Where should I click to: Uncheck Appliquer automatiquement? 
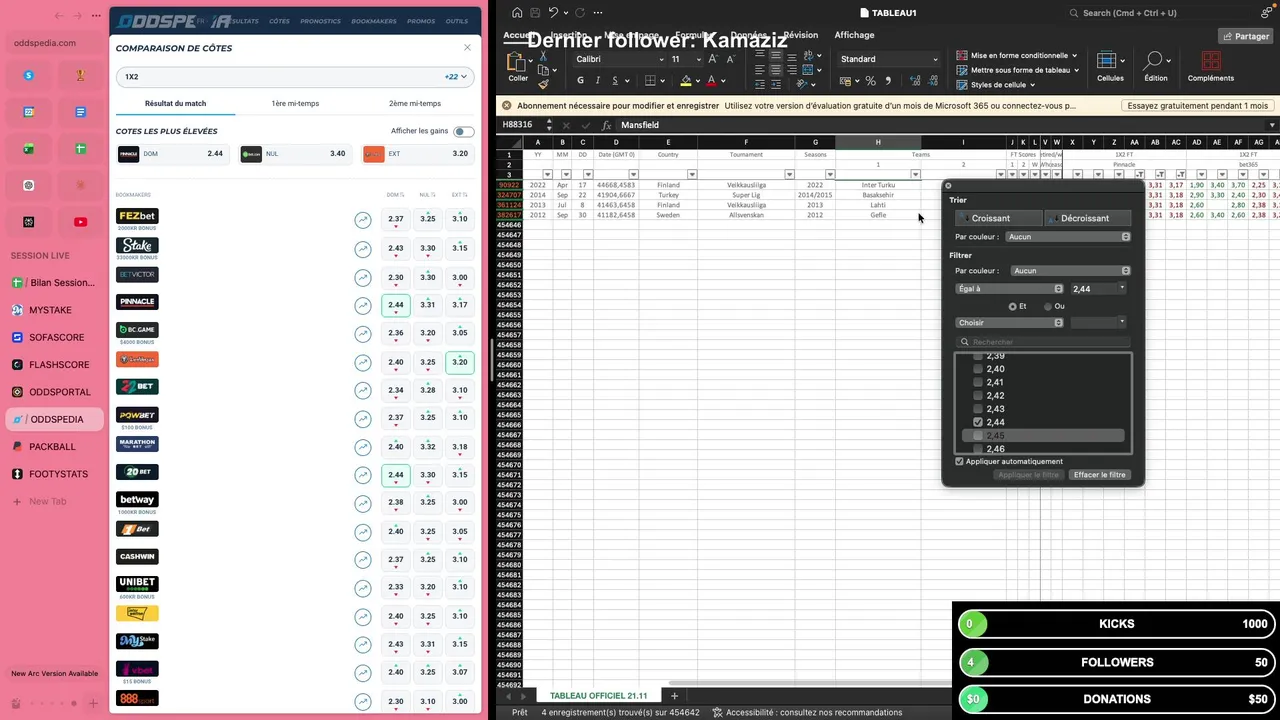click(959, 462)
